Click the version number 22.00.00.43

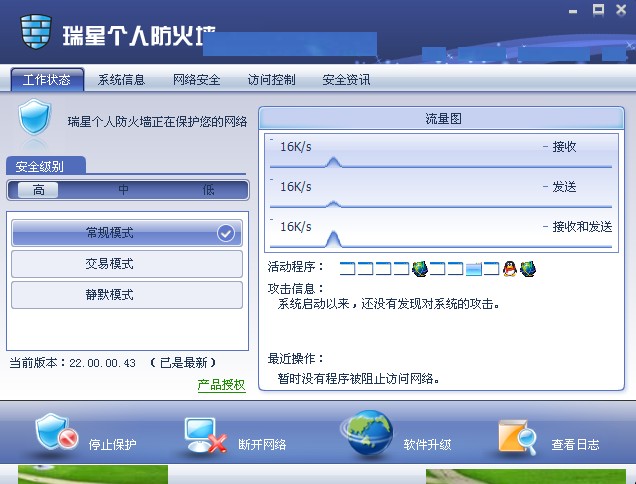102,363
